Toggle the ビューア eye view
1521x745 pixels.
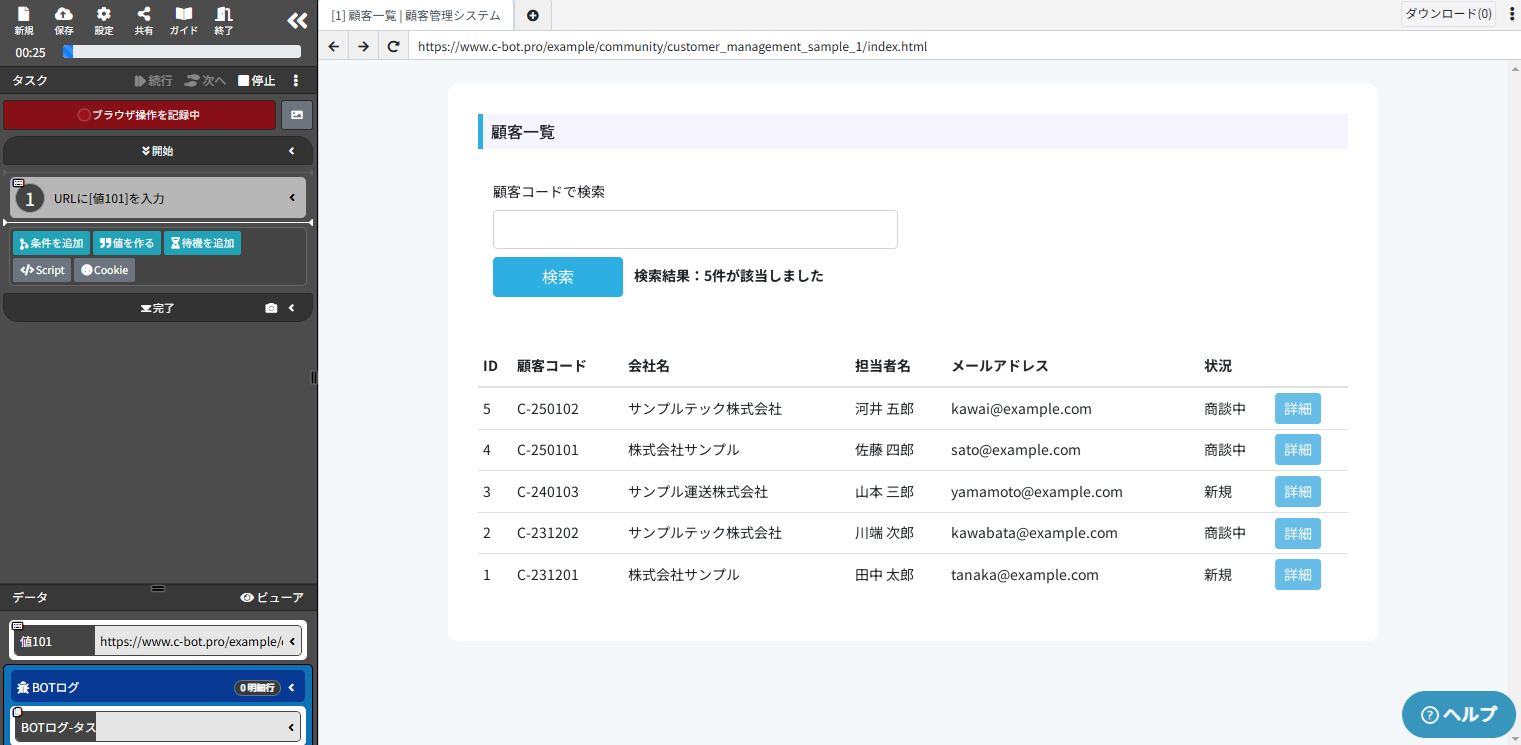click(272, 597)
